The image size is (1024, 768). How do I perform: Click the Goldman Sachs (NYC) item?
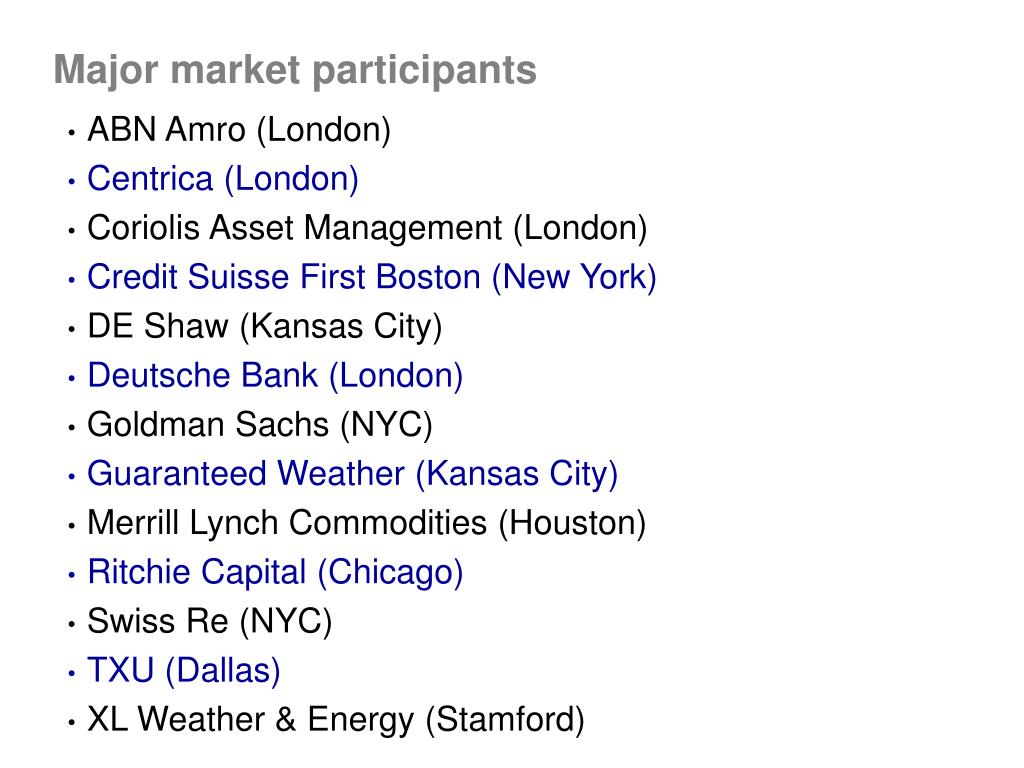click(260, 425)
